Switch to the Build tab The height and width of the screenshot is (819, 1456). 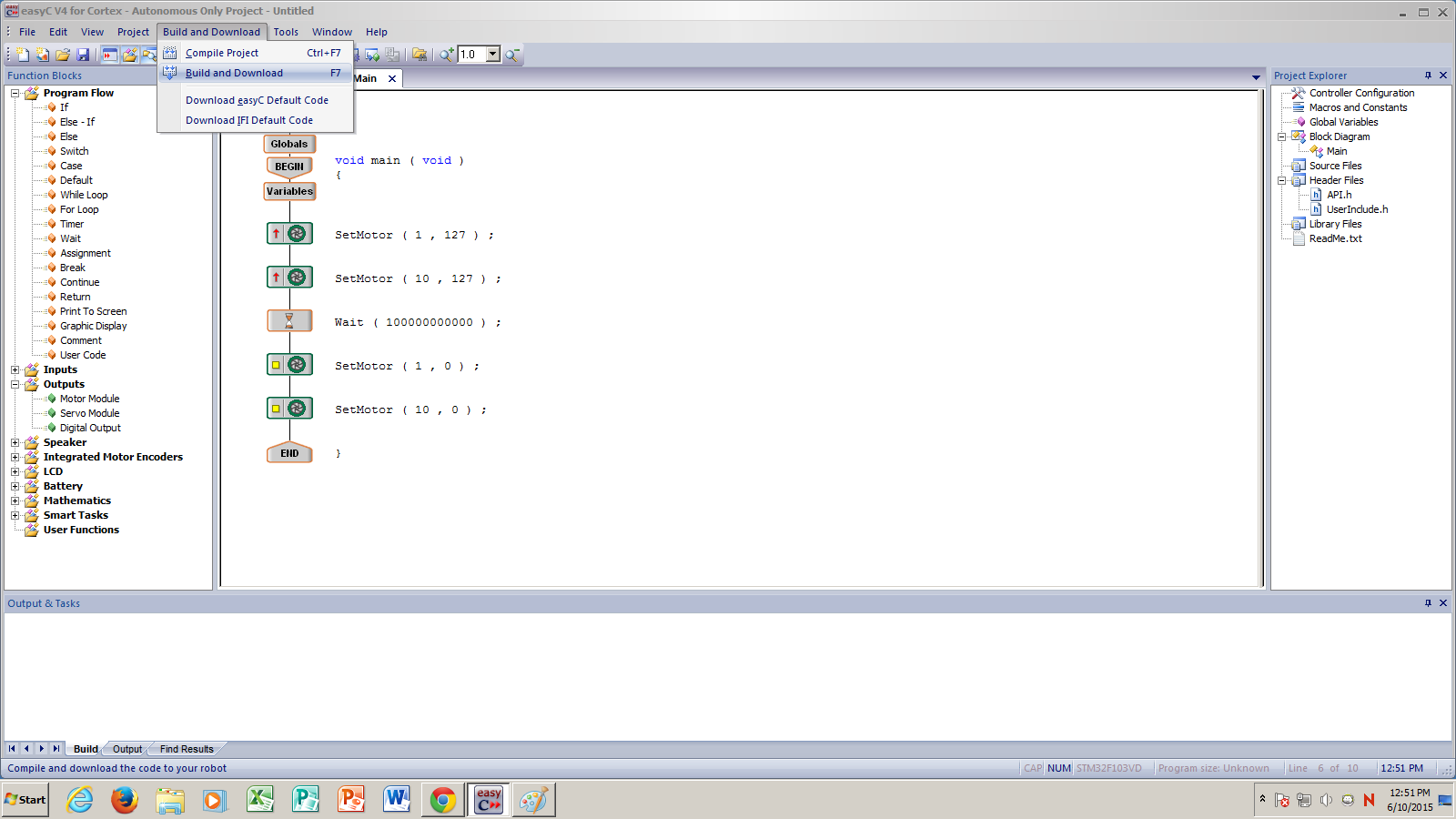coord(86,749)
